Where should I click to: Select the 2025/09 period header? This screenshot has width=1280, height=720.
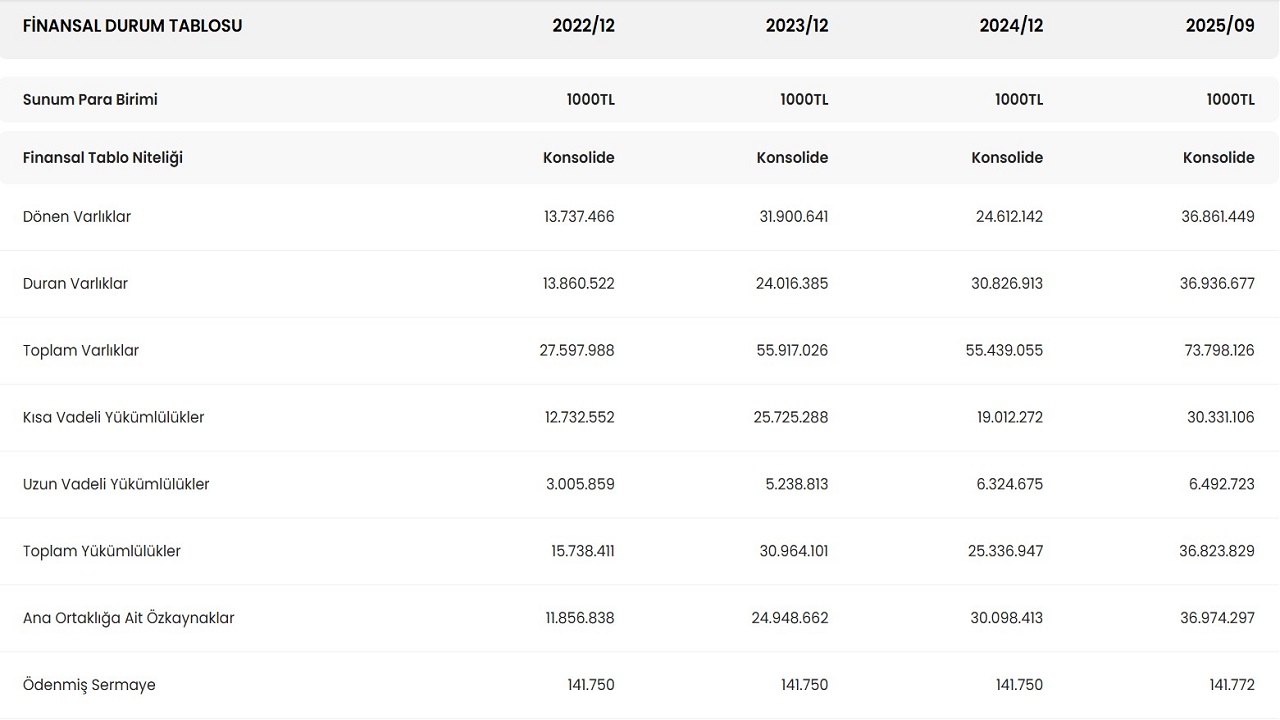tap(1220, 26)
